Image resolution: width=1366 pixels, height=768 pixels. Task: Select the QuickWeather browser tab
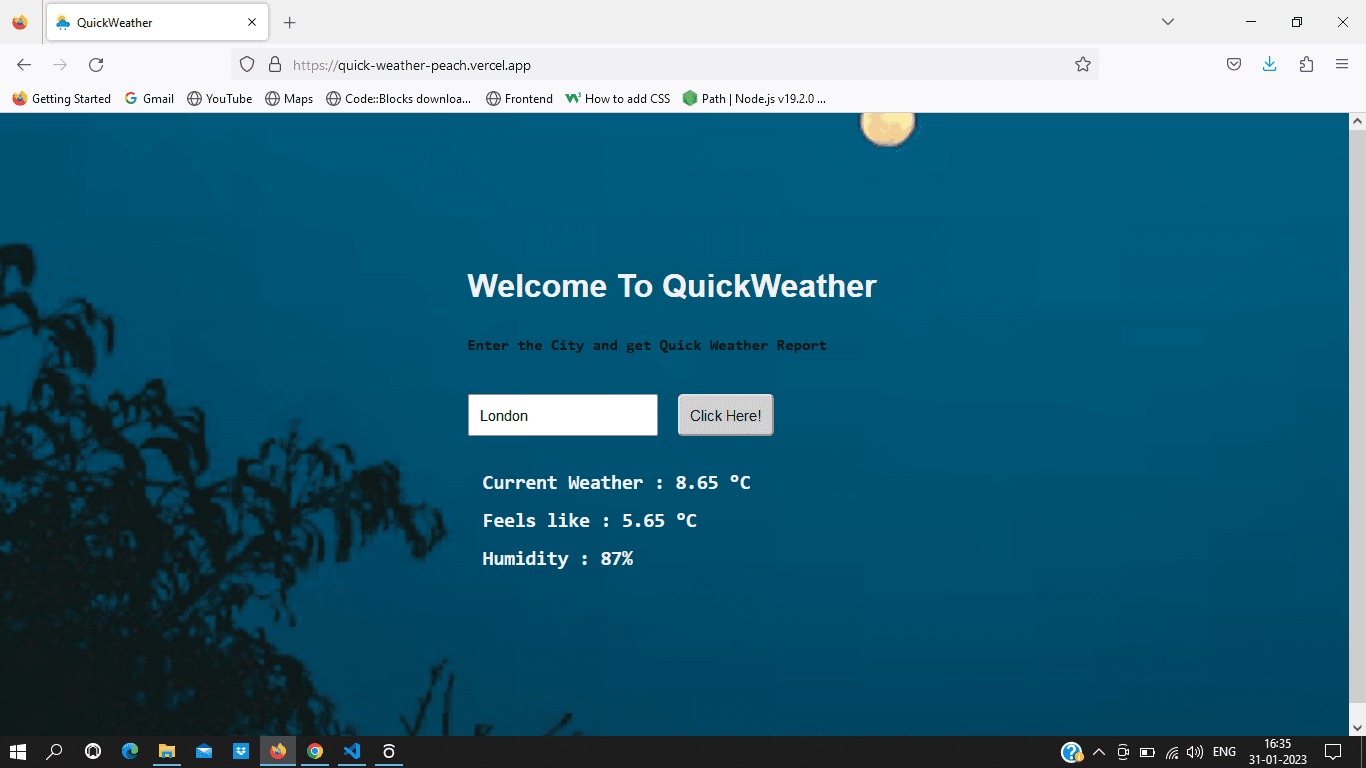coord(150,22)
